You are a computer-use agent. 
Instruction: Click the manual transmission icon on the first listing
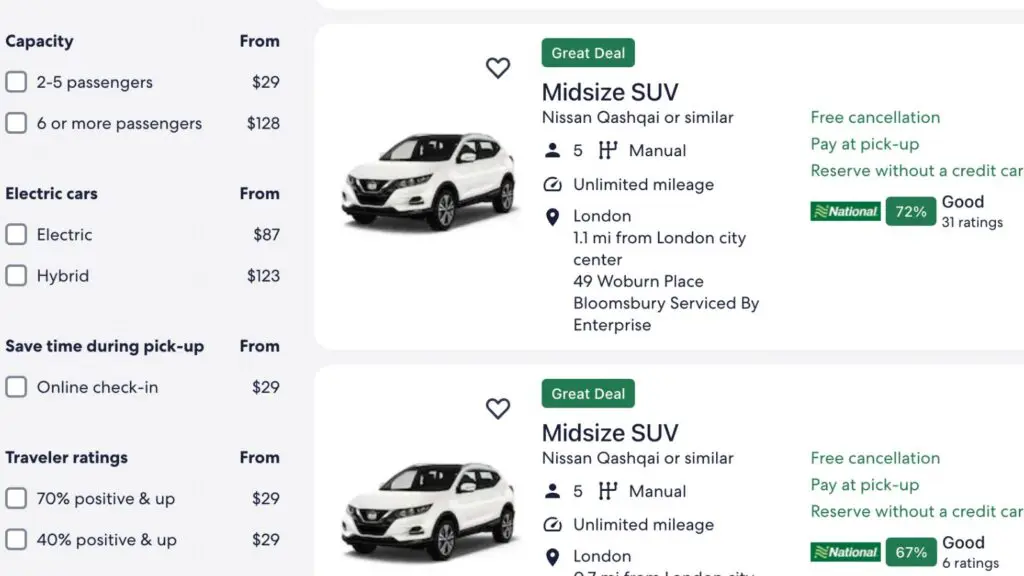[610, 150]
